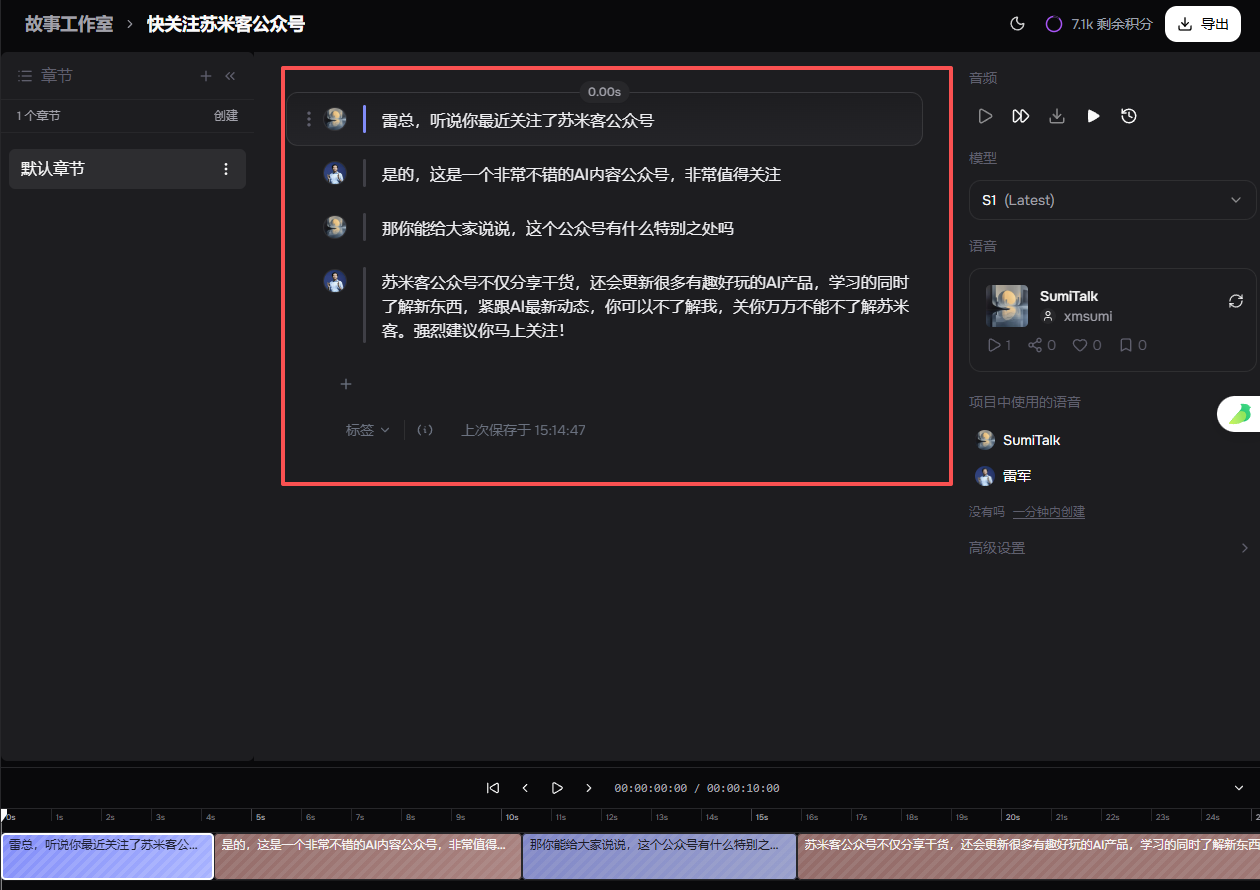Click the 一分钟内创建 link
The image size is (1260, 890).
coord(1048,512)
